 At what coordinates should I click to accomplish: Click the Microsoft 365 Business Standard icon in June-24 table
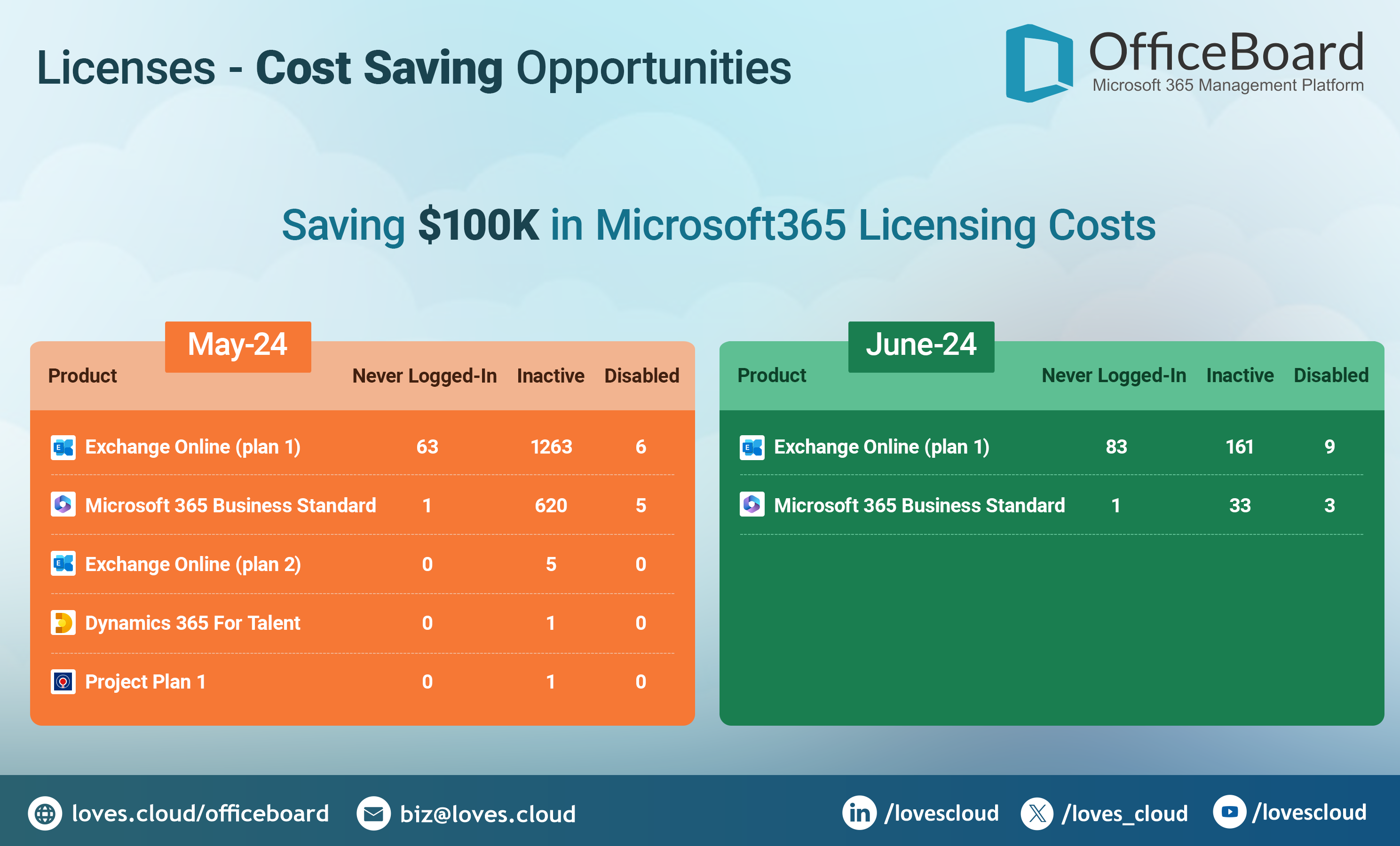click(x=751, y=504)
